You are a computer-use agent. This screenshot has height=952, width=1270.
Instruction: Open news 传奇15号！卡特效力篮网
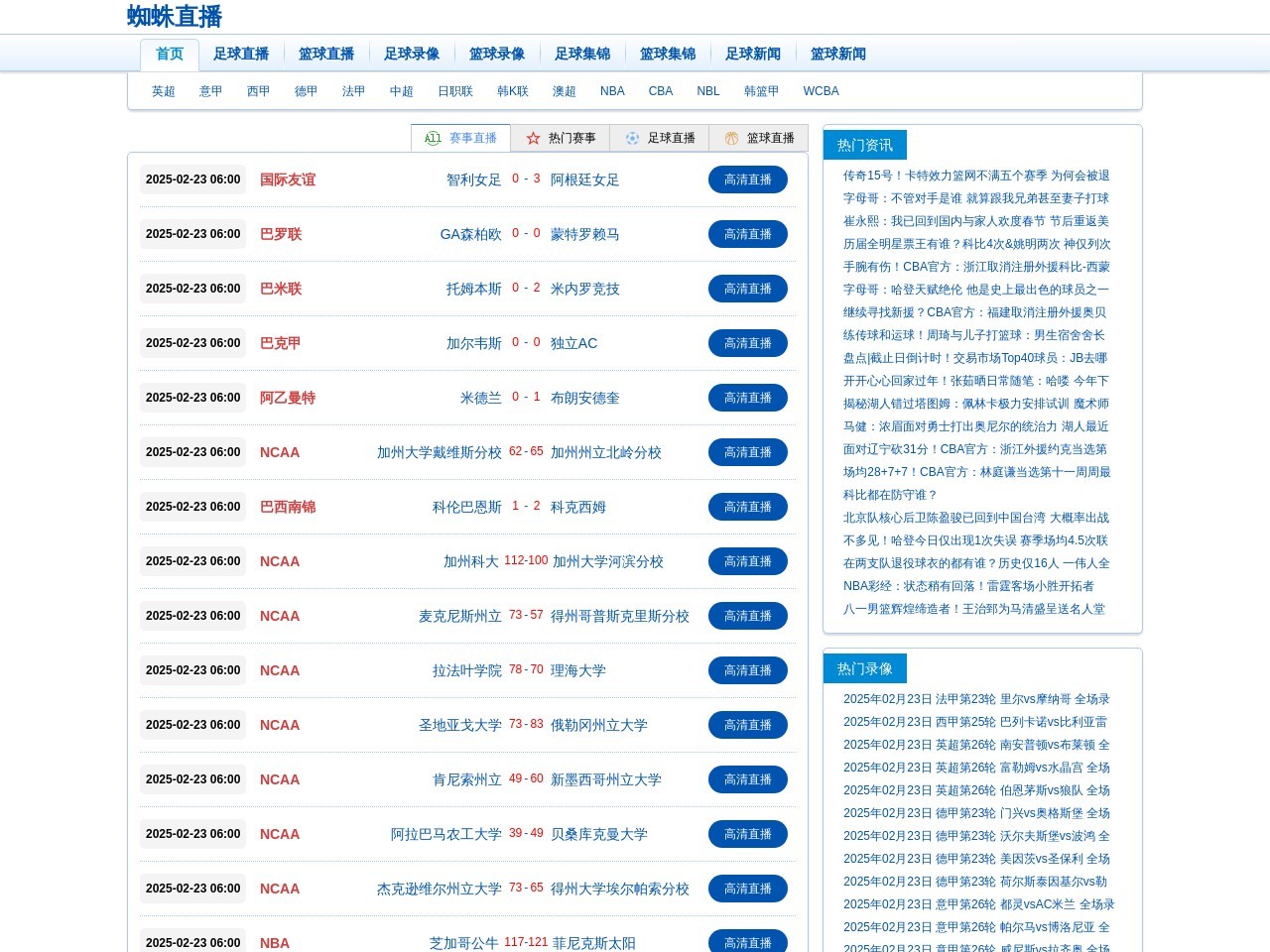tap(976, 176)
